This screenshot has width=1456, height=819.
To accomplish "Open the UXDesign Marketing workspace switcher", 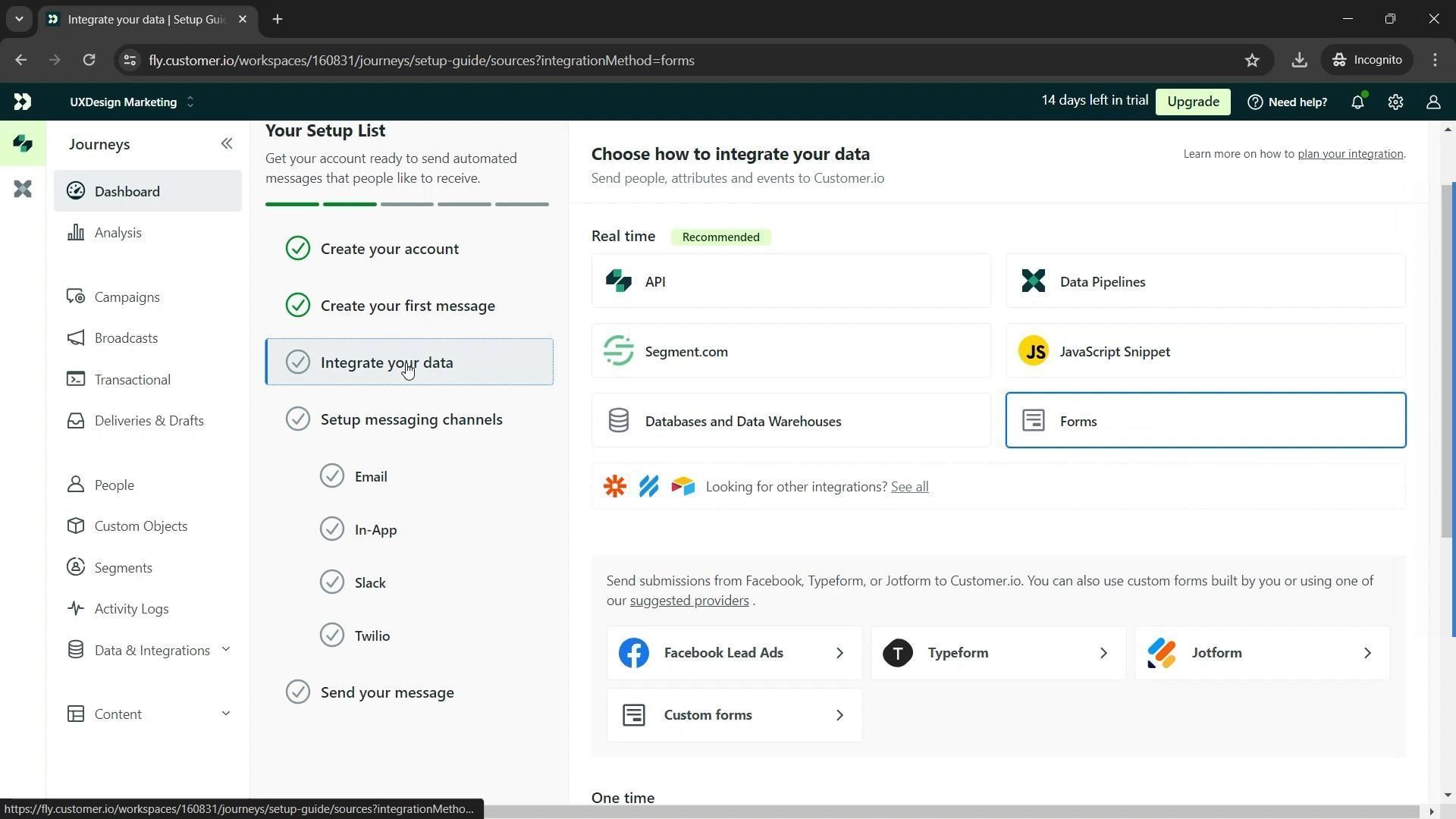I will pos(132,102).
